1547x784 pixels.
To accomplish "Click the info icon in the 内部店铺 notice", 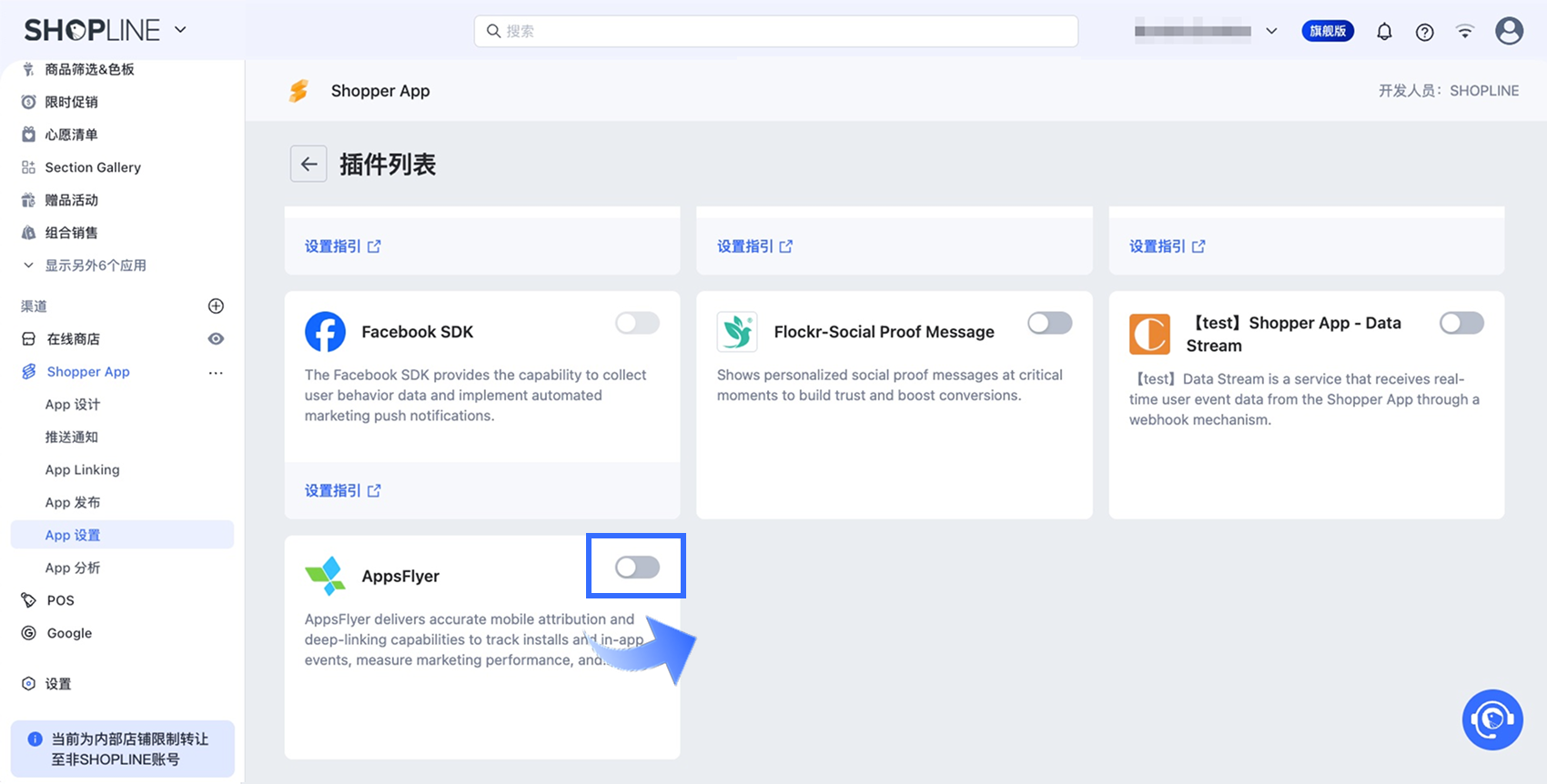I will click(x=35, y=739).
